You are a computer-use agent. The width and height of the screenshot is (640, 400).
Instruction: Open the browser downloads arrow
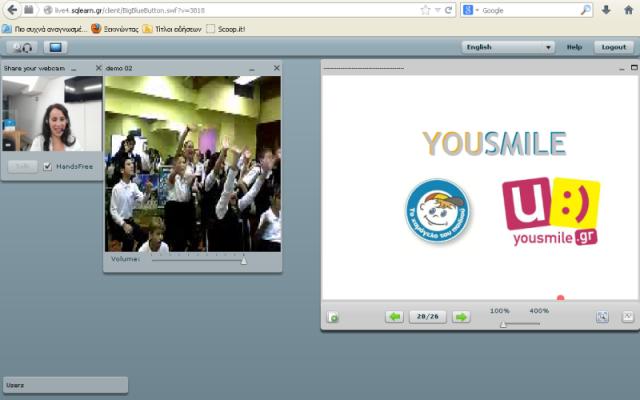(x=606, y=10)
